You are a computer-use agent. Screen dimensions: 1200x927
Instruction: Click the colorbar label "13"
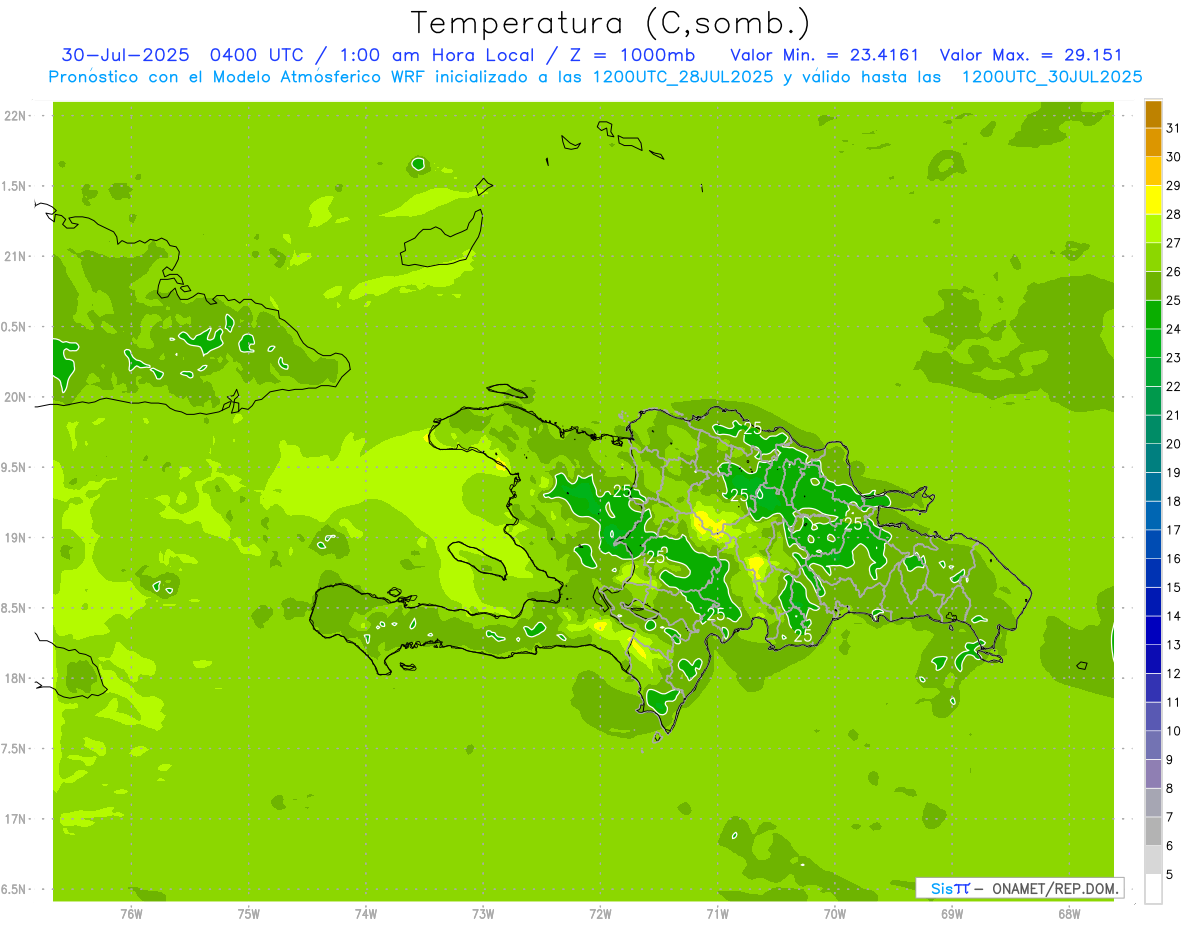coord(1173,645)
